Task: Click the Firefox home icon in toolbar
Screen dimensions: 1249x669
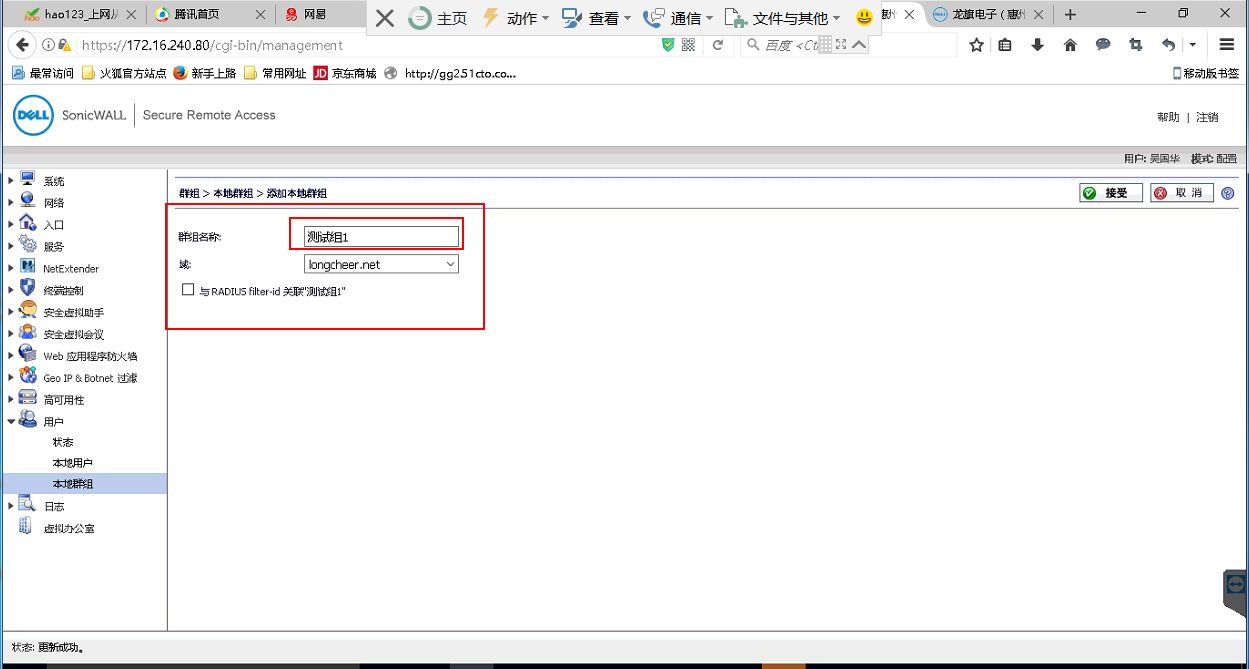Action: click(x=1070, y=45)
